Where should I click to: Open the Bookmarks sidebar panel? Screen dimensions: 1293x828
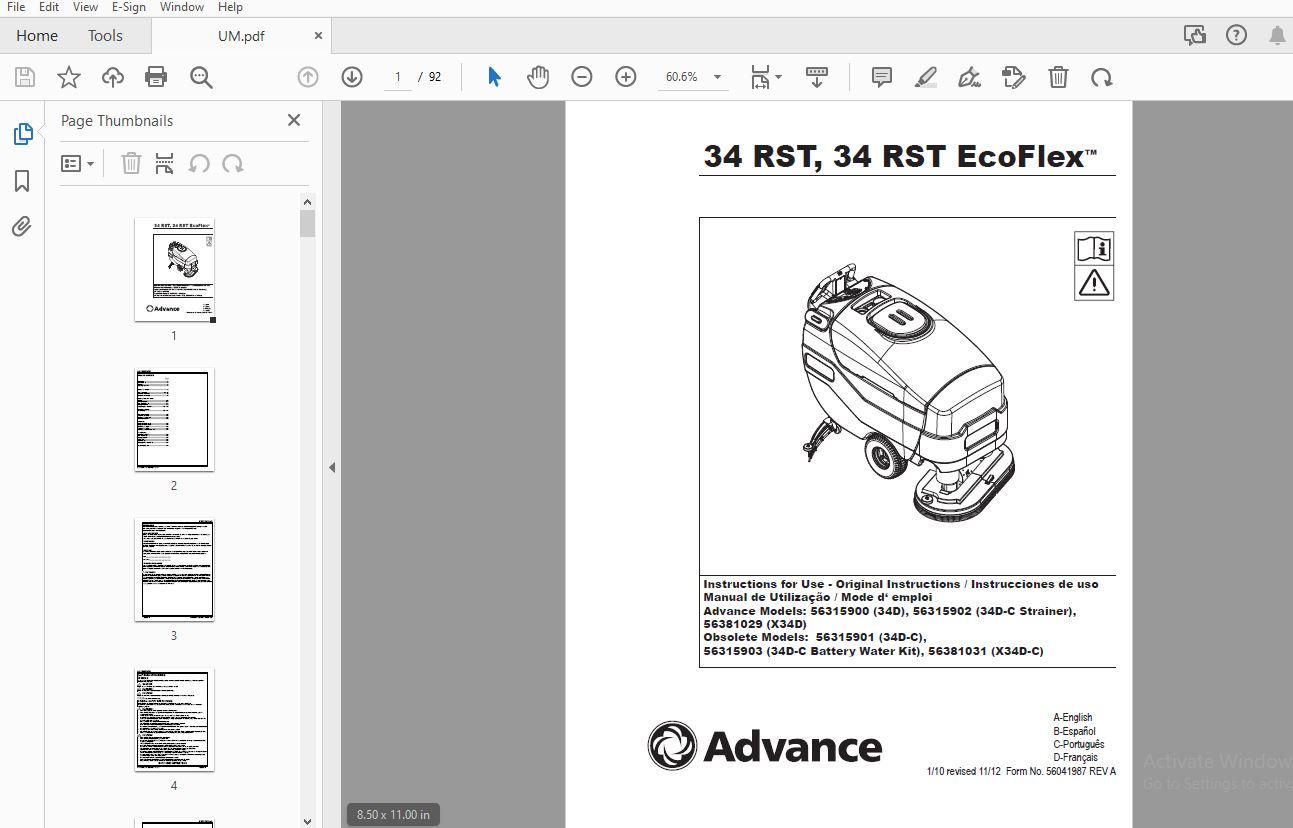point(22,181)
